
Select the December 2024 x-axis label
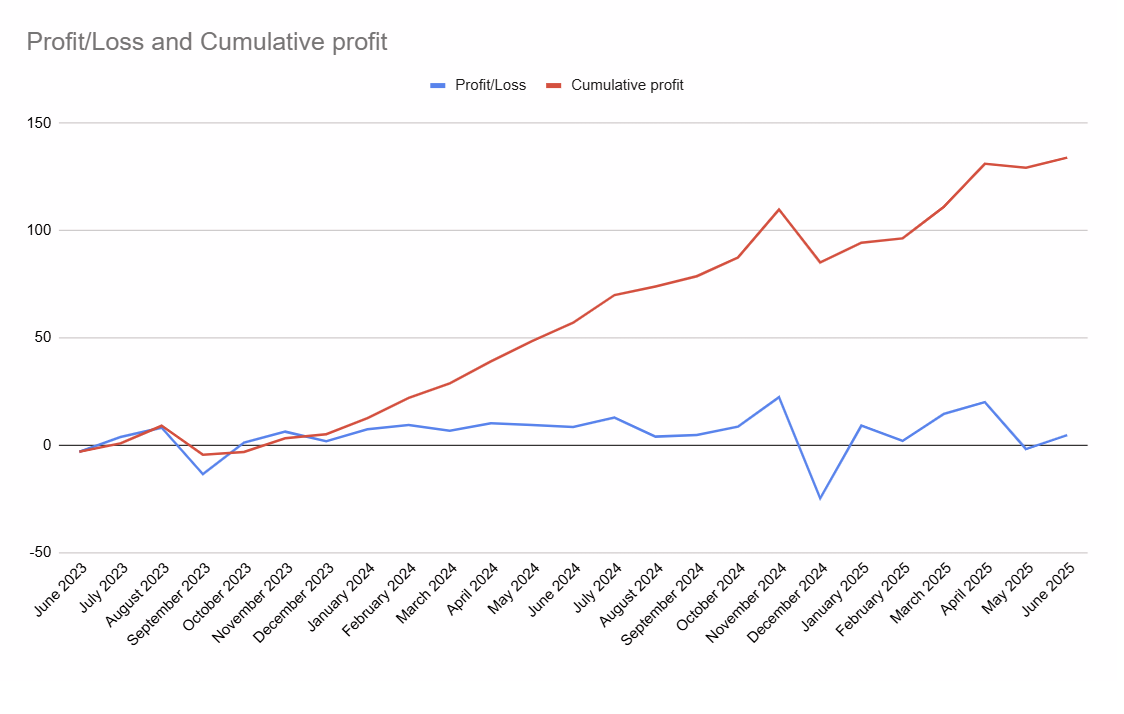point(790,598)
